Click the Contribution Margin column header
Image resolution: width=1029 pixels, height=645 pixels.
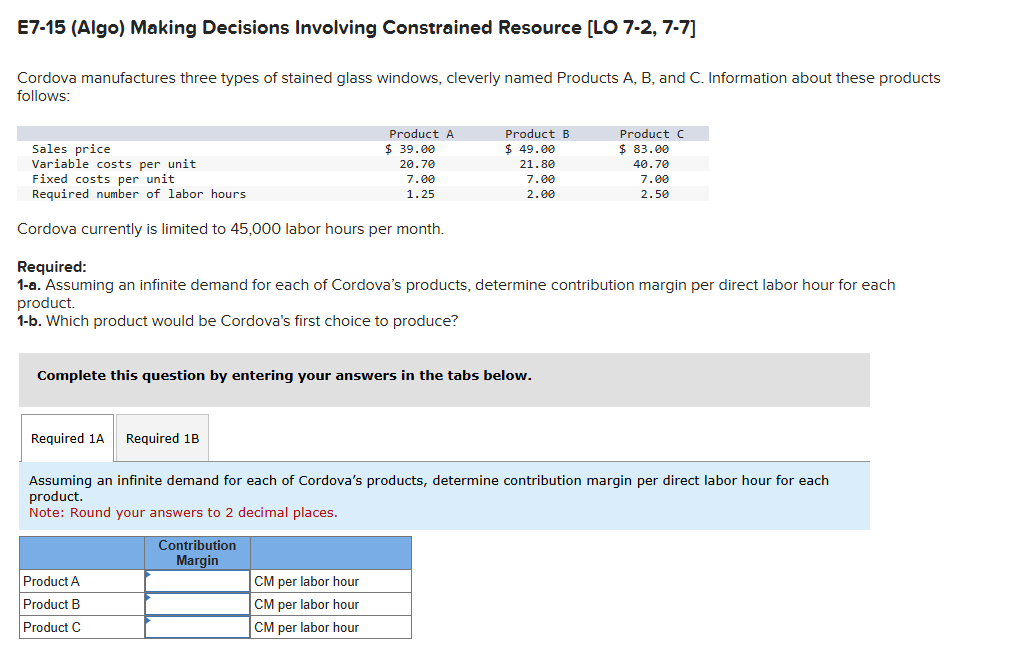click(x=197, y=552)
